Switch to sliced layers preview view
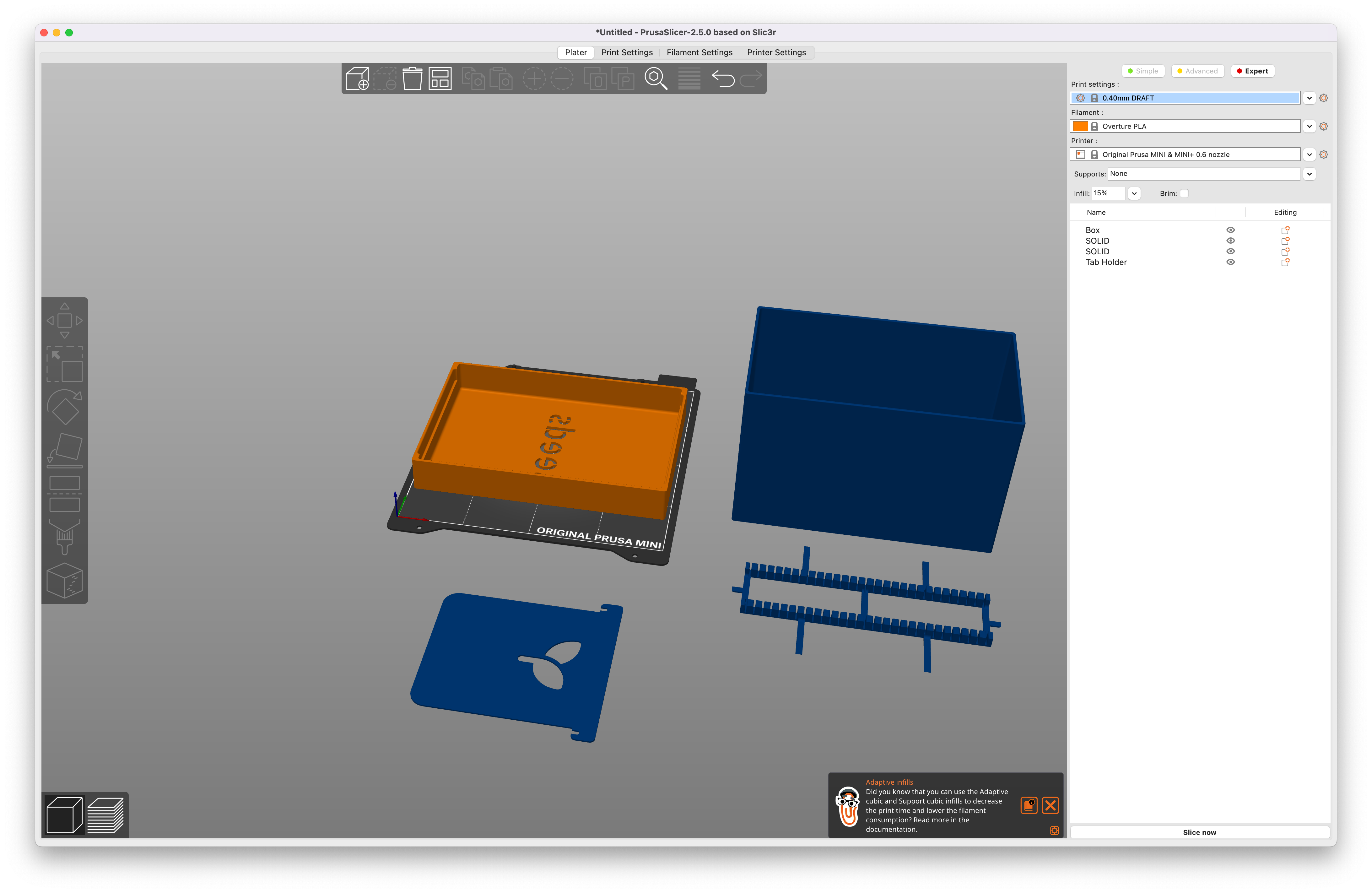The height and width of the screenshot is (893, 1372). (105, 815)
